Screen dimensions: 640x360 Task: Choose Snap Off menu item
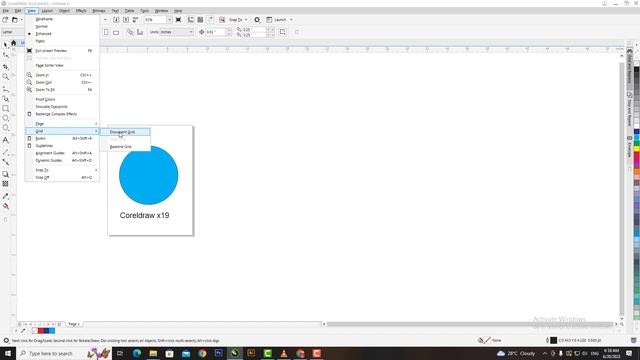coord(62,178)
